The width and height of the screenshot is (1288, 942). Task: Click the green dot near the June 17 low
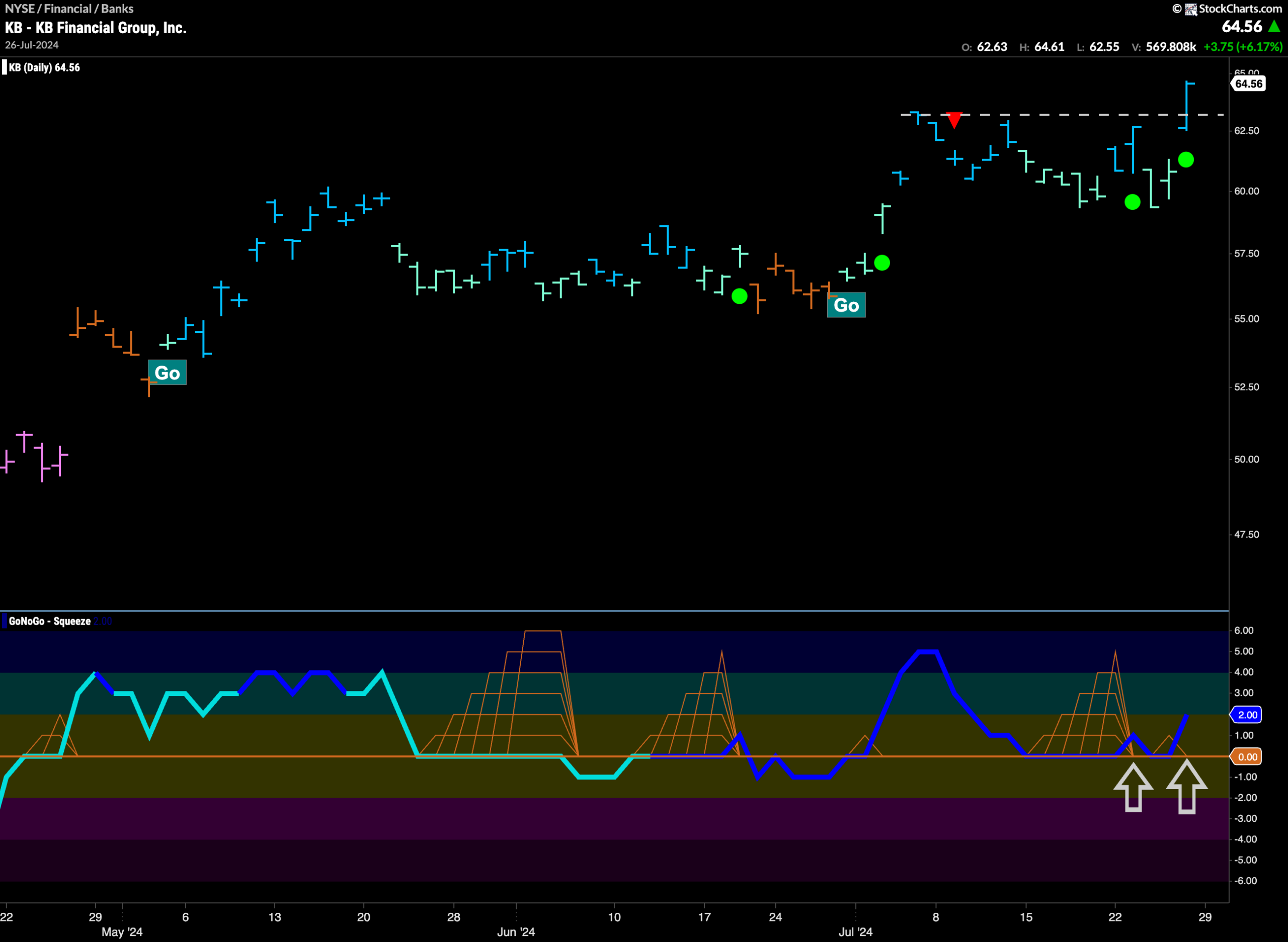pos(739,297)
